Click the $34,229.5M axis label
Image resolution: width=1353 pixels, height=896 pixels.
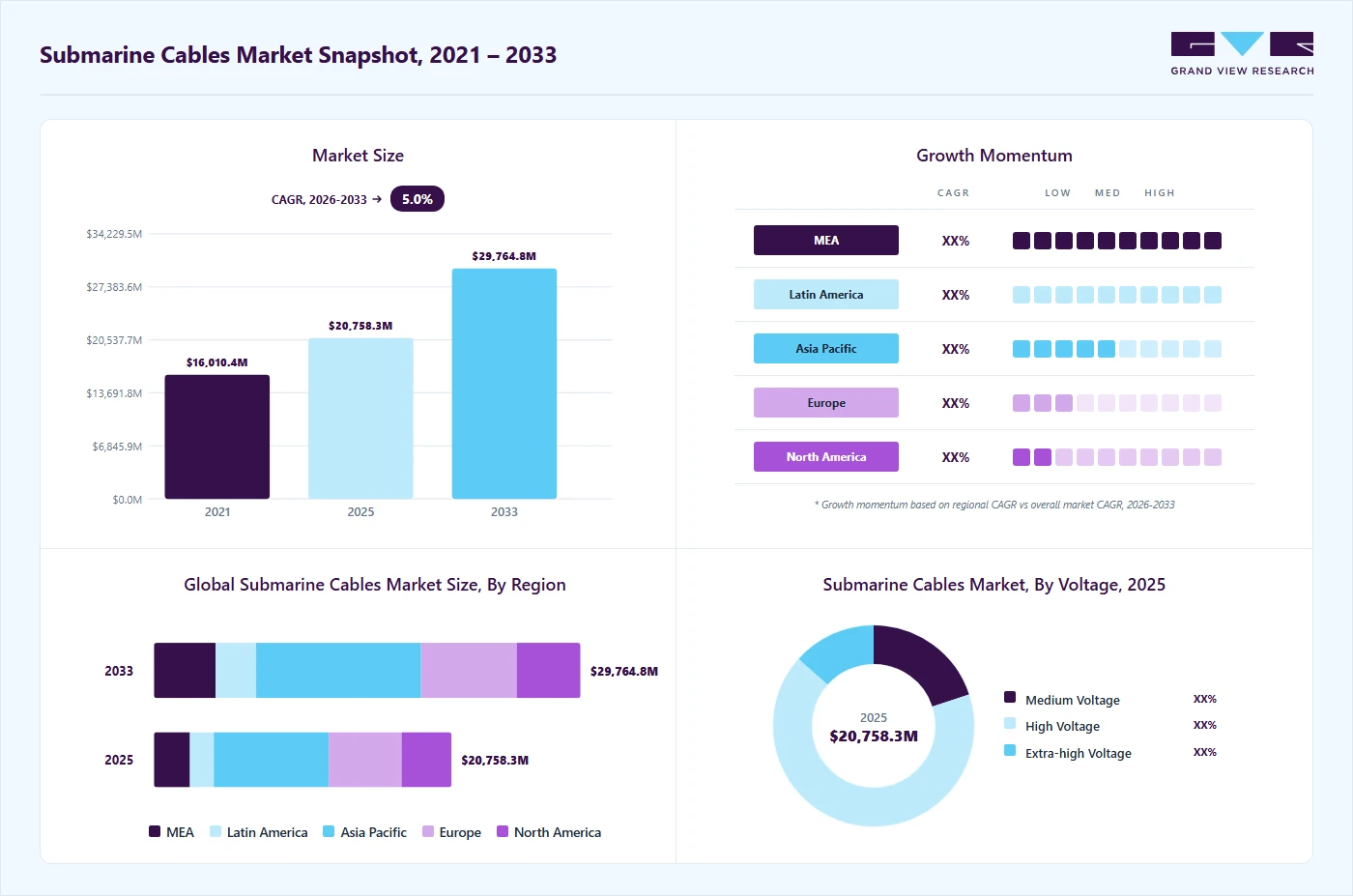(114, 234)
